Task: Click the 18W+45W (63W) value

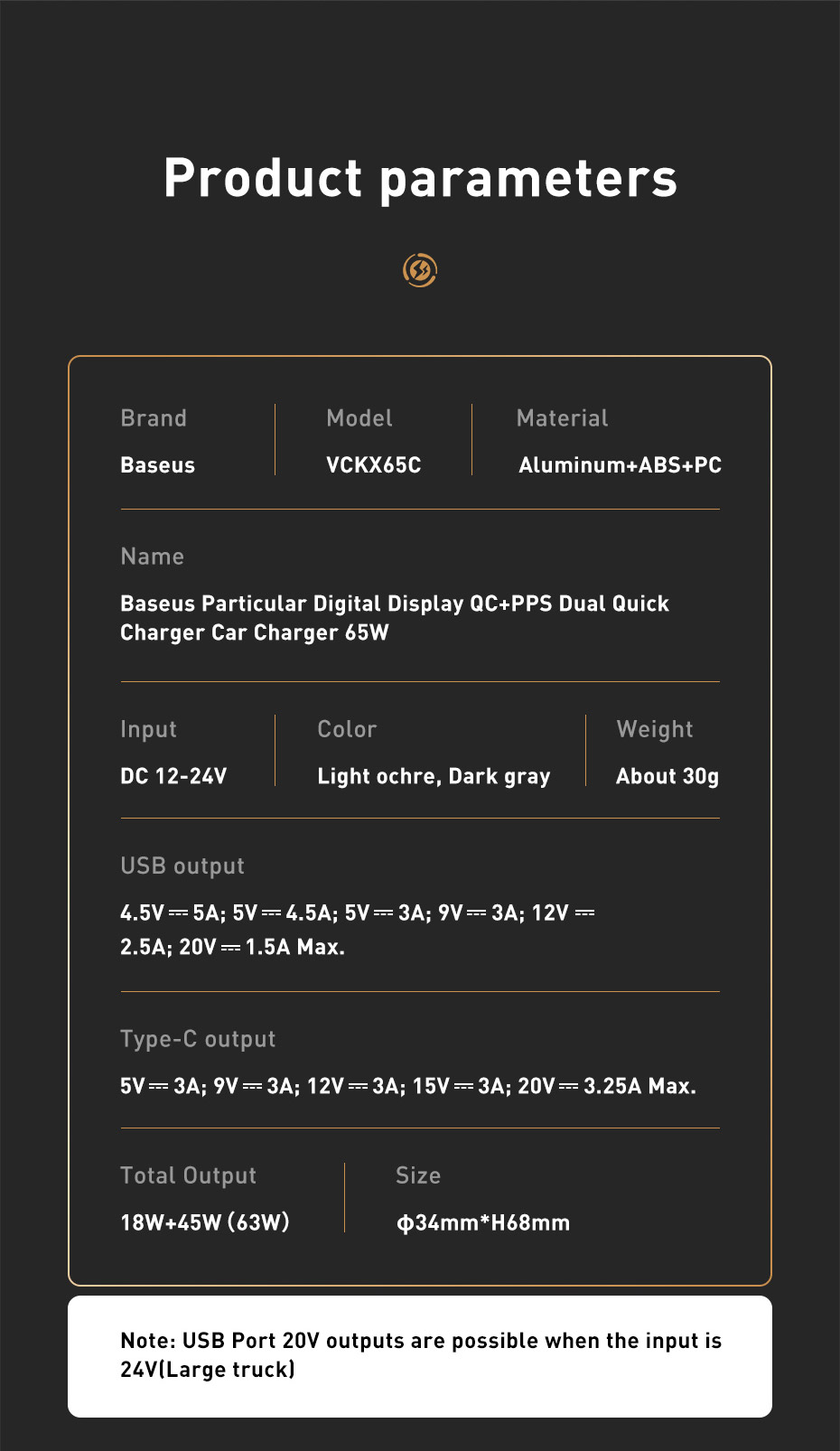Action: tap(205, 1222)
